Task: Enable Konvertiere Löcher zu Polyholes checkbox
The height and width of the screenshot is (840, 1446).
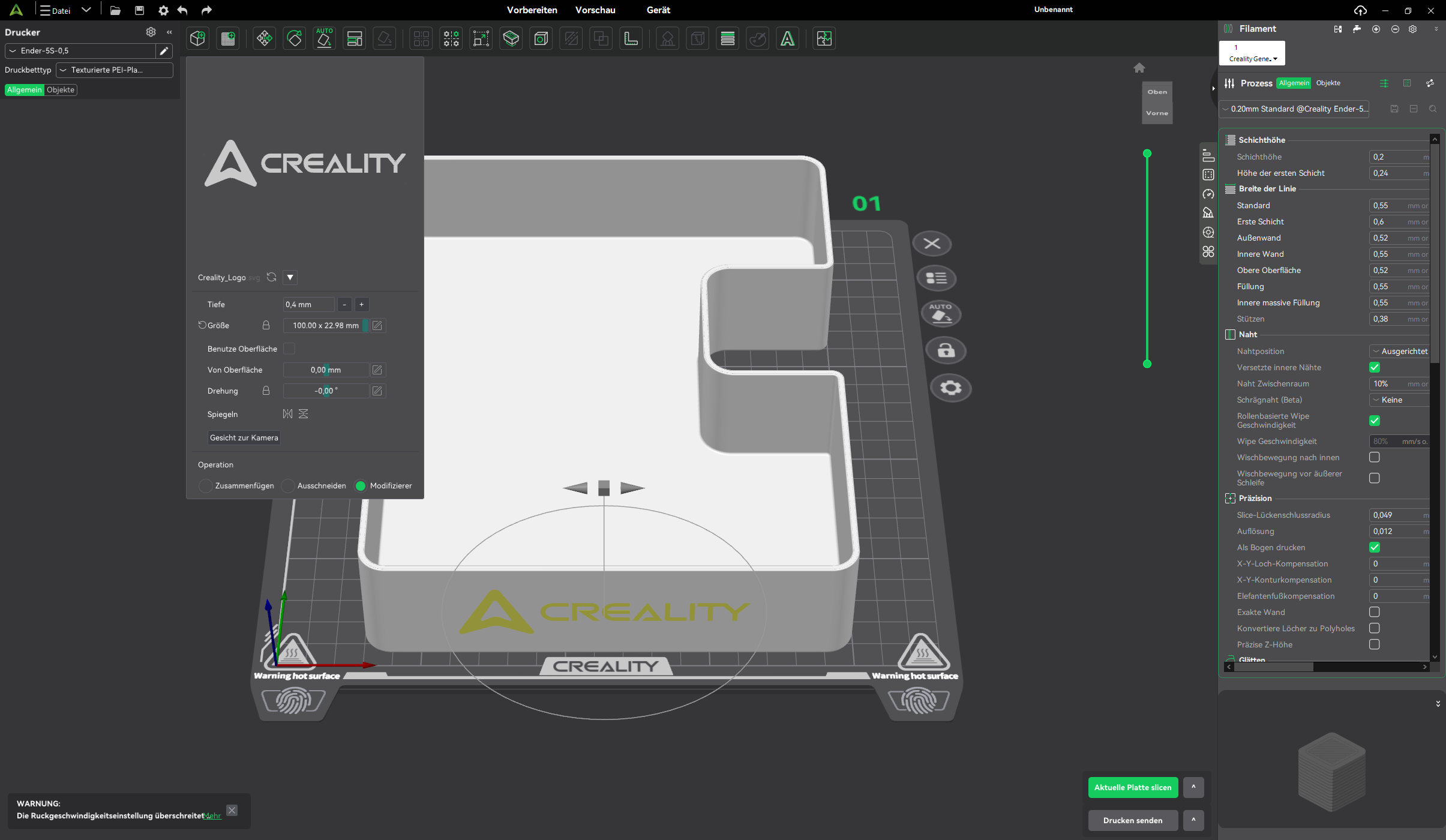Action: (1375, 628)
